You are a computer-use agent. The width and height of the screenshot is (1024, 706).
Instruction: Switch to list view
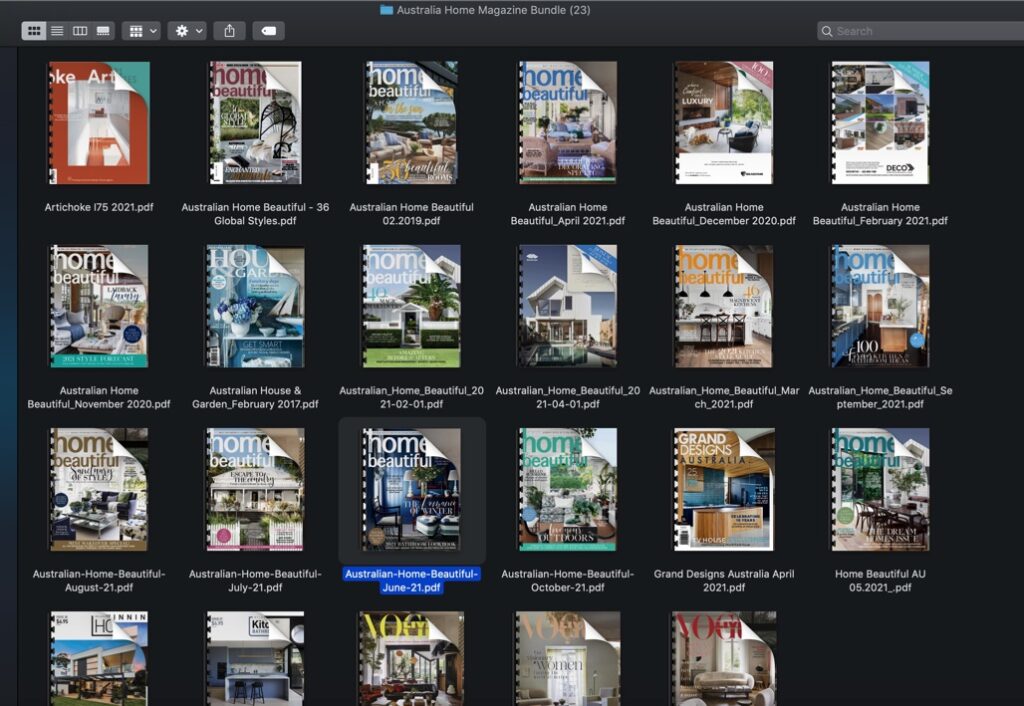pos(58,30)
